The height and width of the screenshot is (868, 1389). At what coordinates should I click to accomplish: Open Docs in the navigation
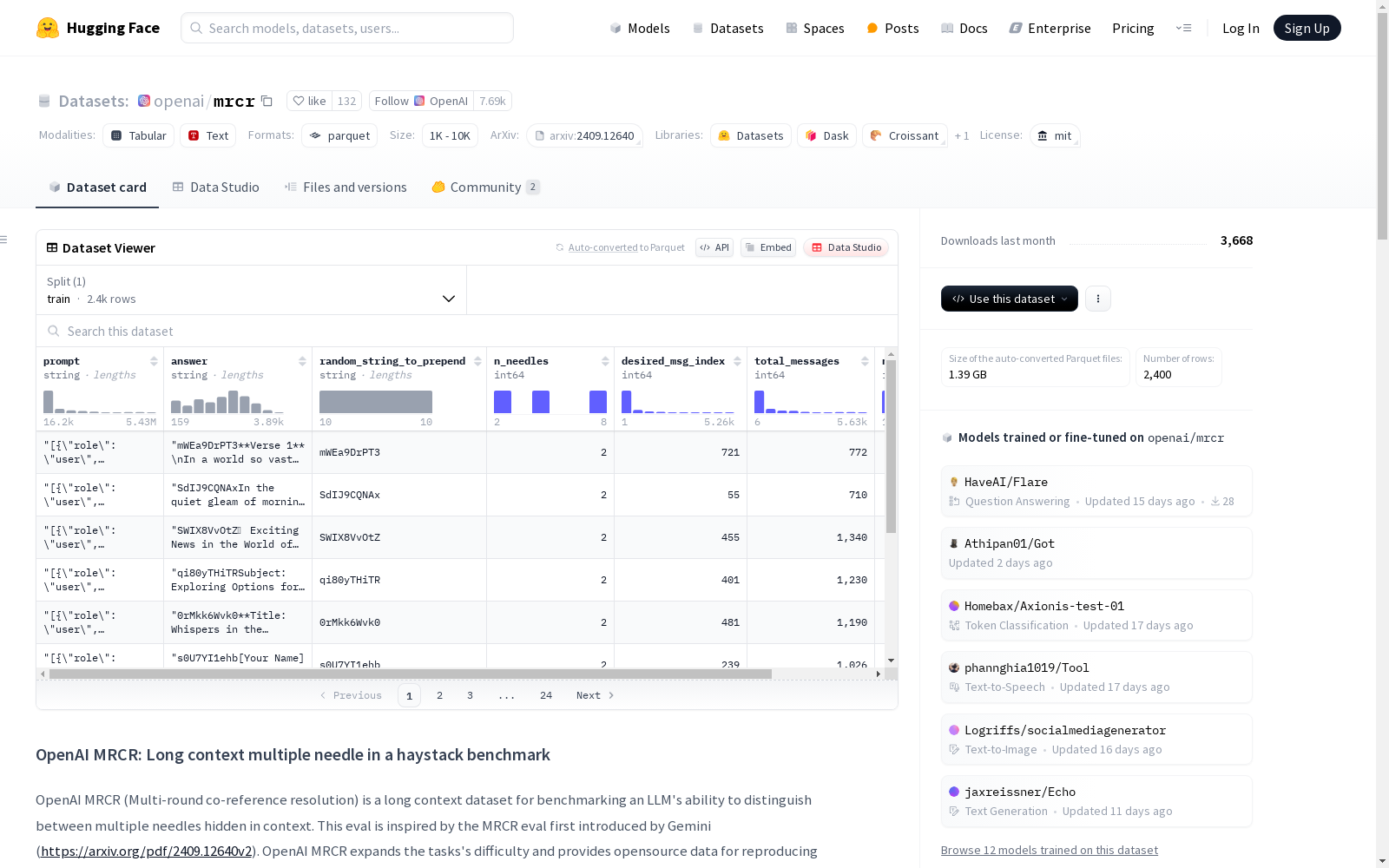pyautogui.click(x=964, y=28)
